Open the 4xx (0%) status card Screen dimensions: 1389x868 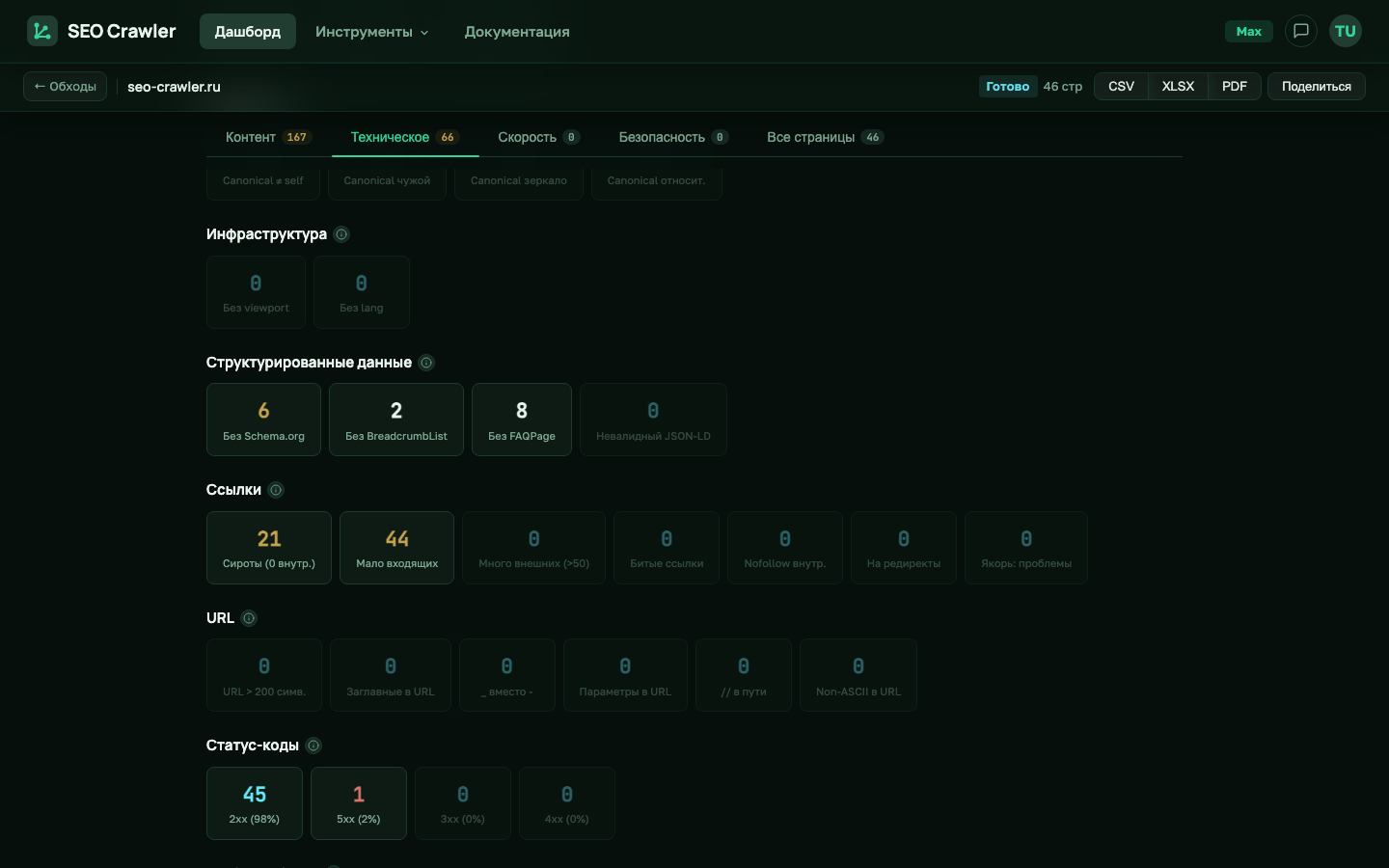pos(567,803)
